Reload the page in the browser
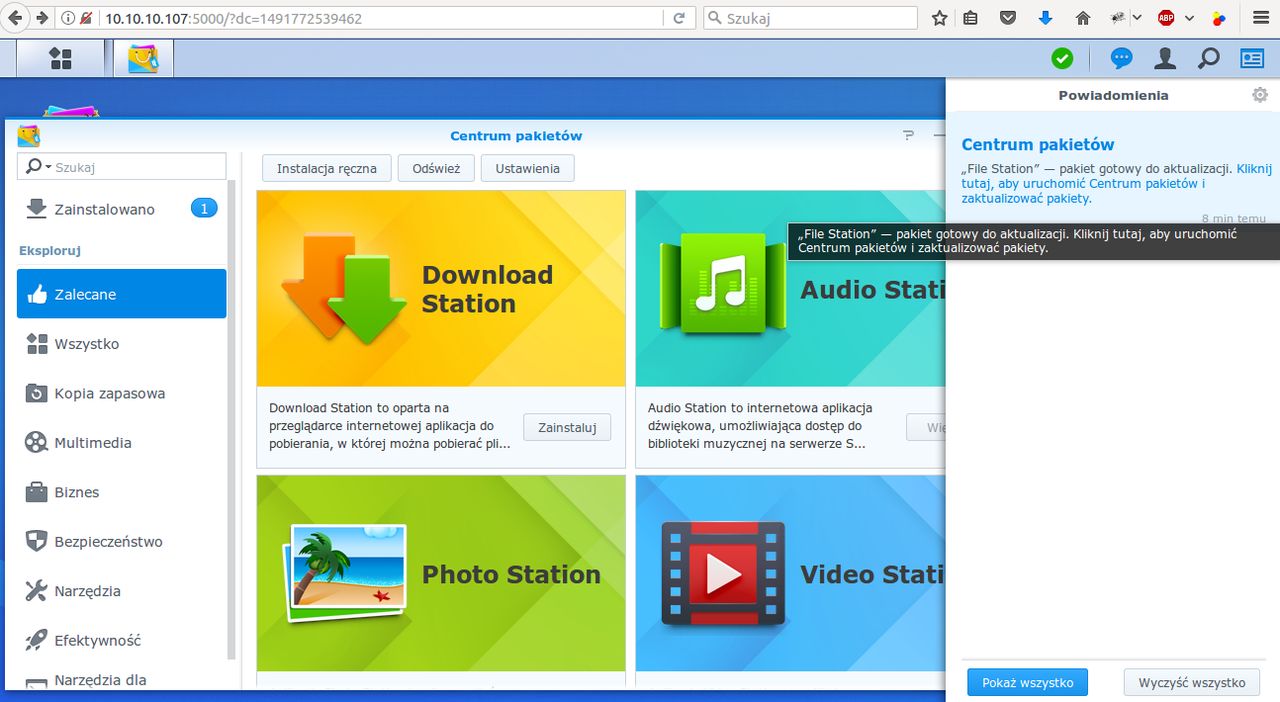The width and height of the screenshot is (1280, 702). (679, 18)
